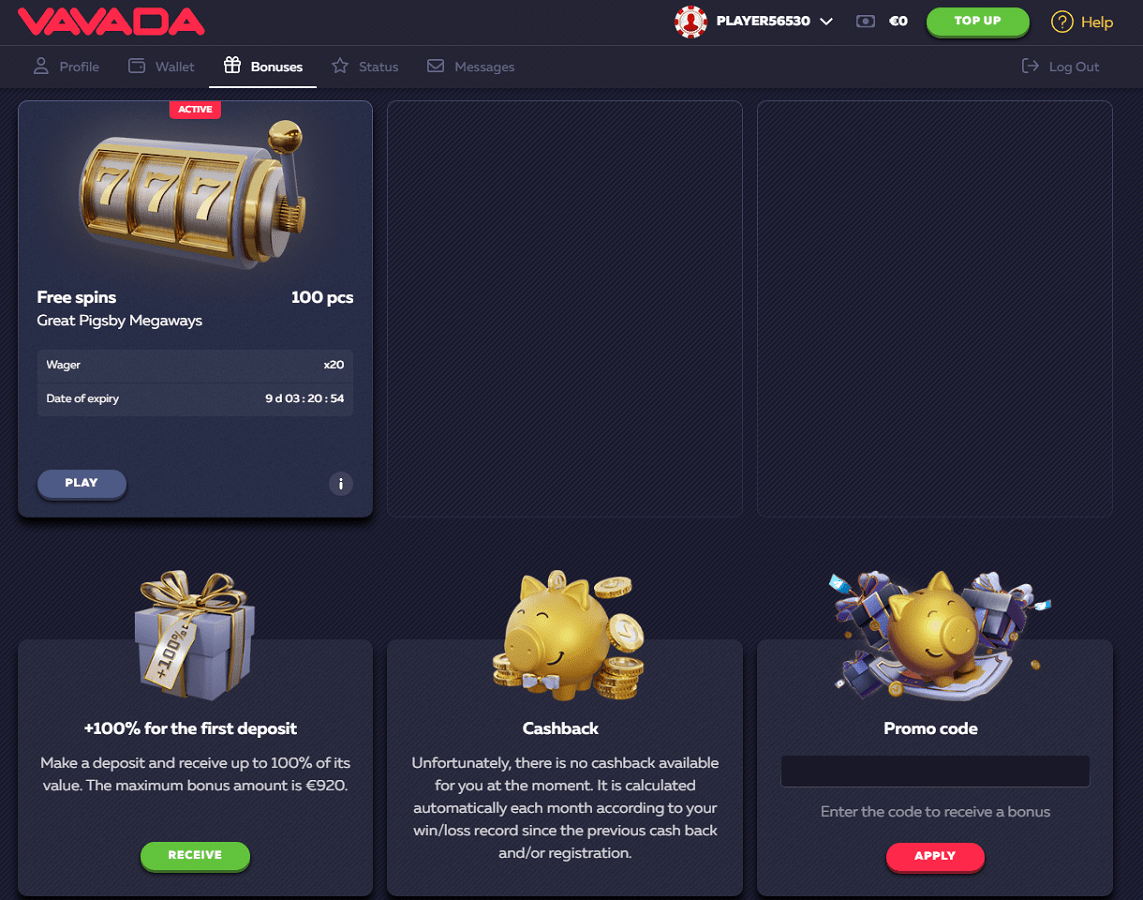Image resolution: width=1143 pixels, height=900 pixels.
Task: Click RECEIVE first deposit bonus button
Action: (x=195, y=856)
